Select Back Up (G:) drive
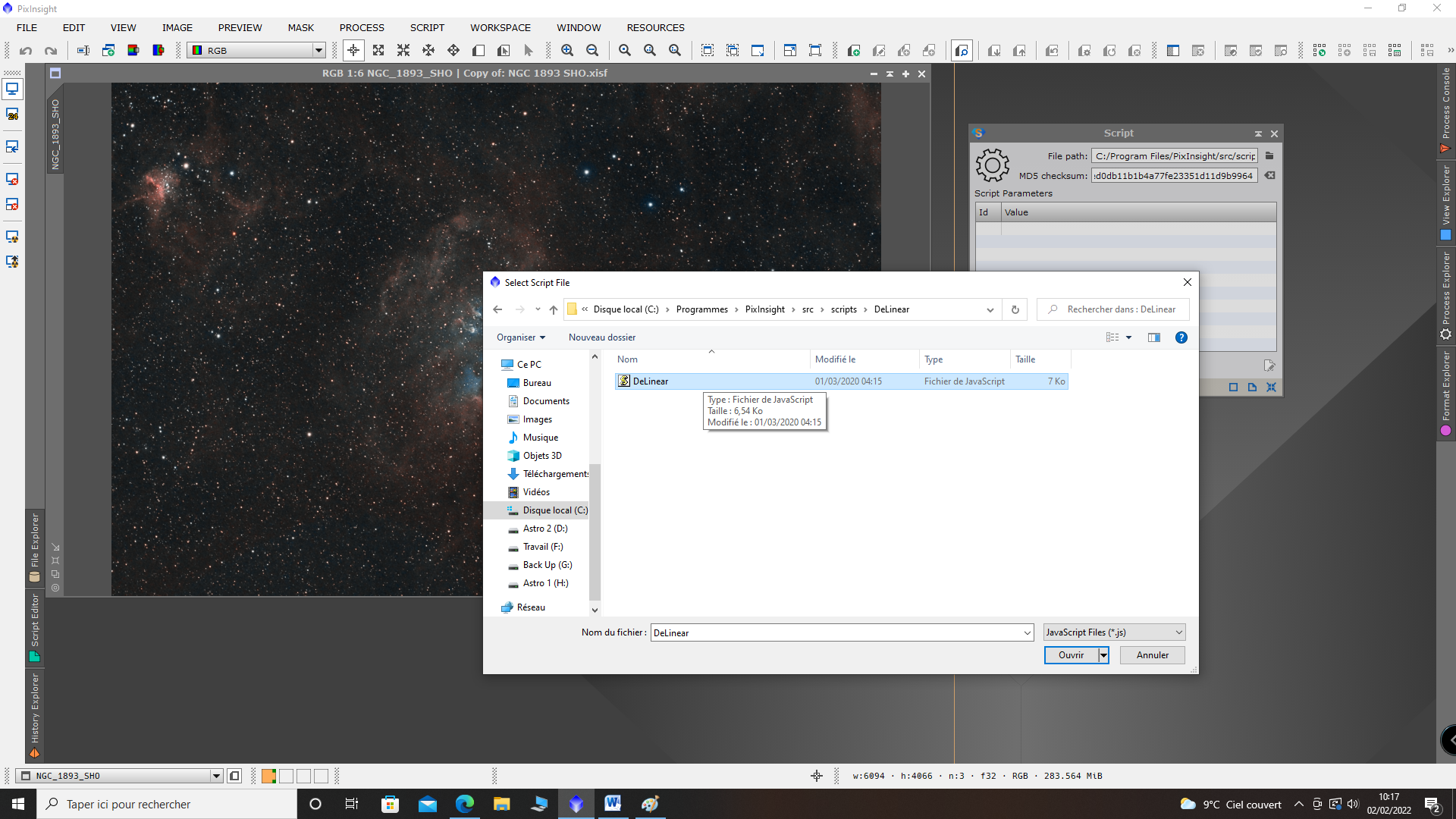The image size is (1456, 819). 540,565
